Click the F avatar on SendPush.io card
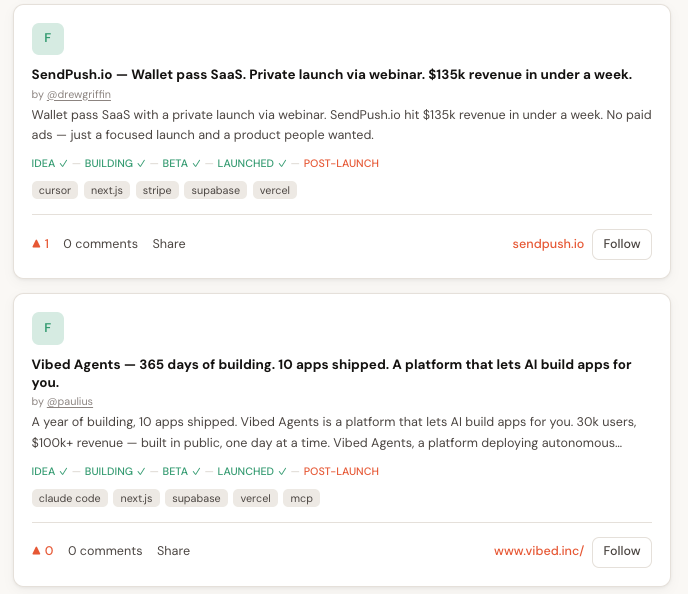The image size is (688, 594). [48, 38]
